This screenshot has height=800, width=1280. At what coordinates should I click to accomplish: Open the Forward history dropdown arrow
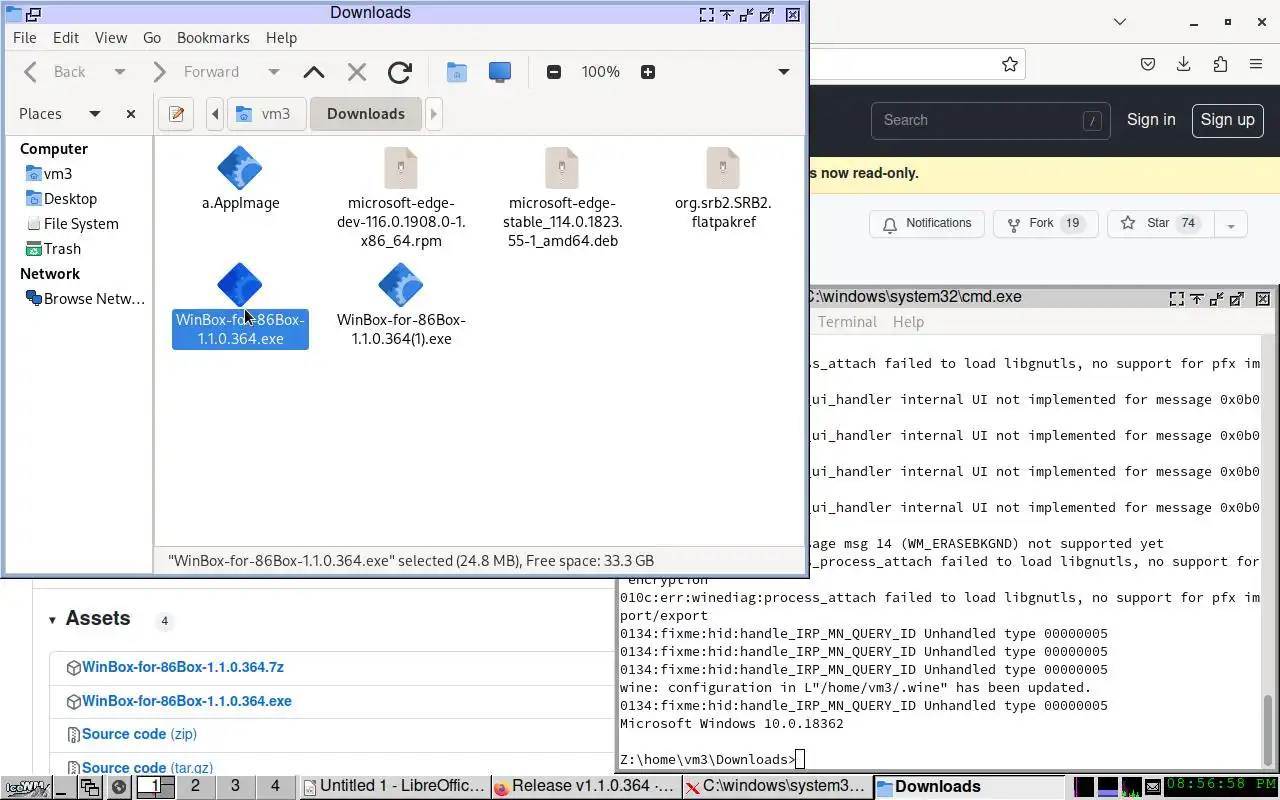click(x=273, y=72)
